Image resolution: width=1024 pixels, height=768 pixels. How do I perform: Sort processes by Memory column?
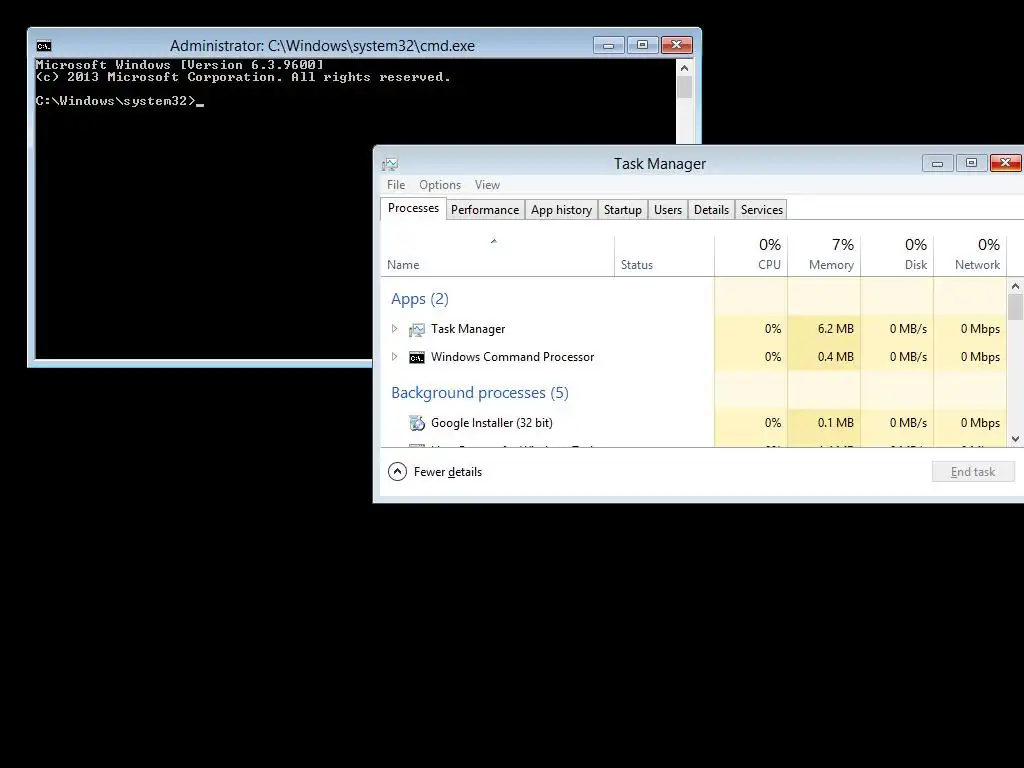click(x=824, y=255)
